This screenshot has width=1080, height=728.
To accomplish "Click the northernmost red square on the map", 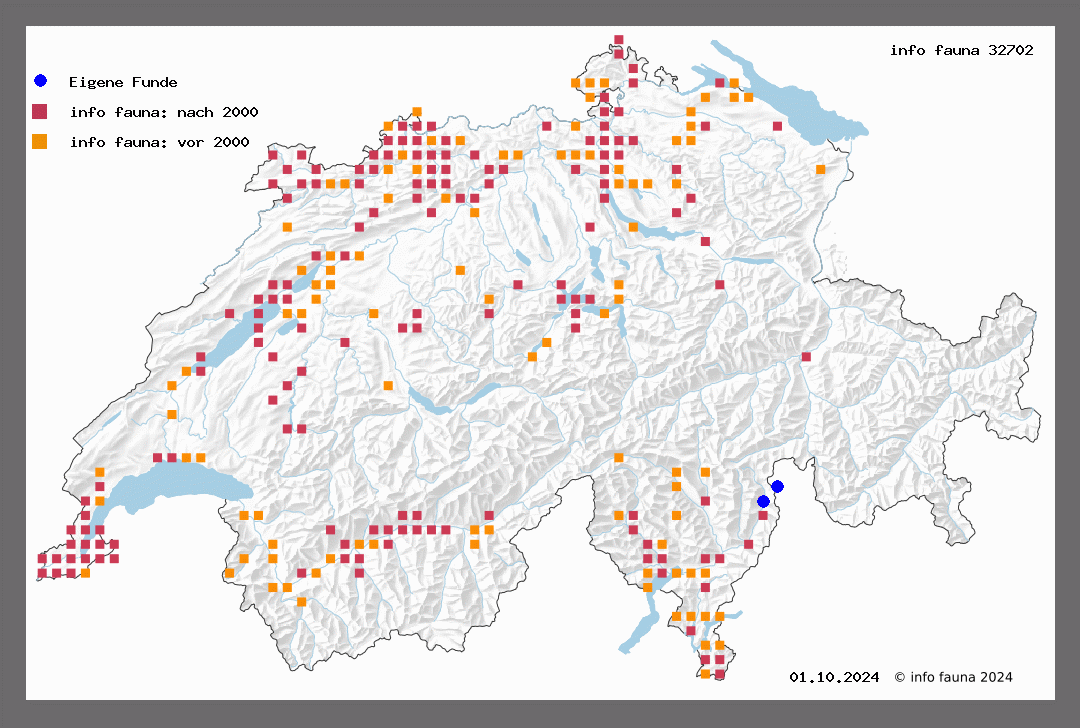I will 619,40.
